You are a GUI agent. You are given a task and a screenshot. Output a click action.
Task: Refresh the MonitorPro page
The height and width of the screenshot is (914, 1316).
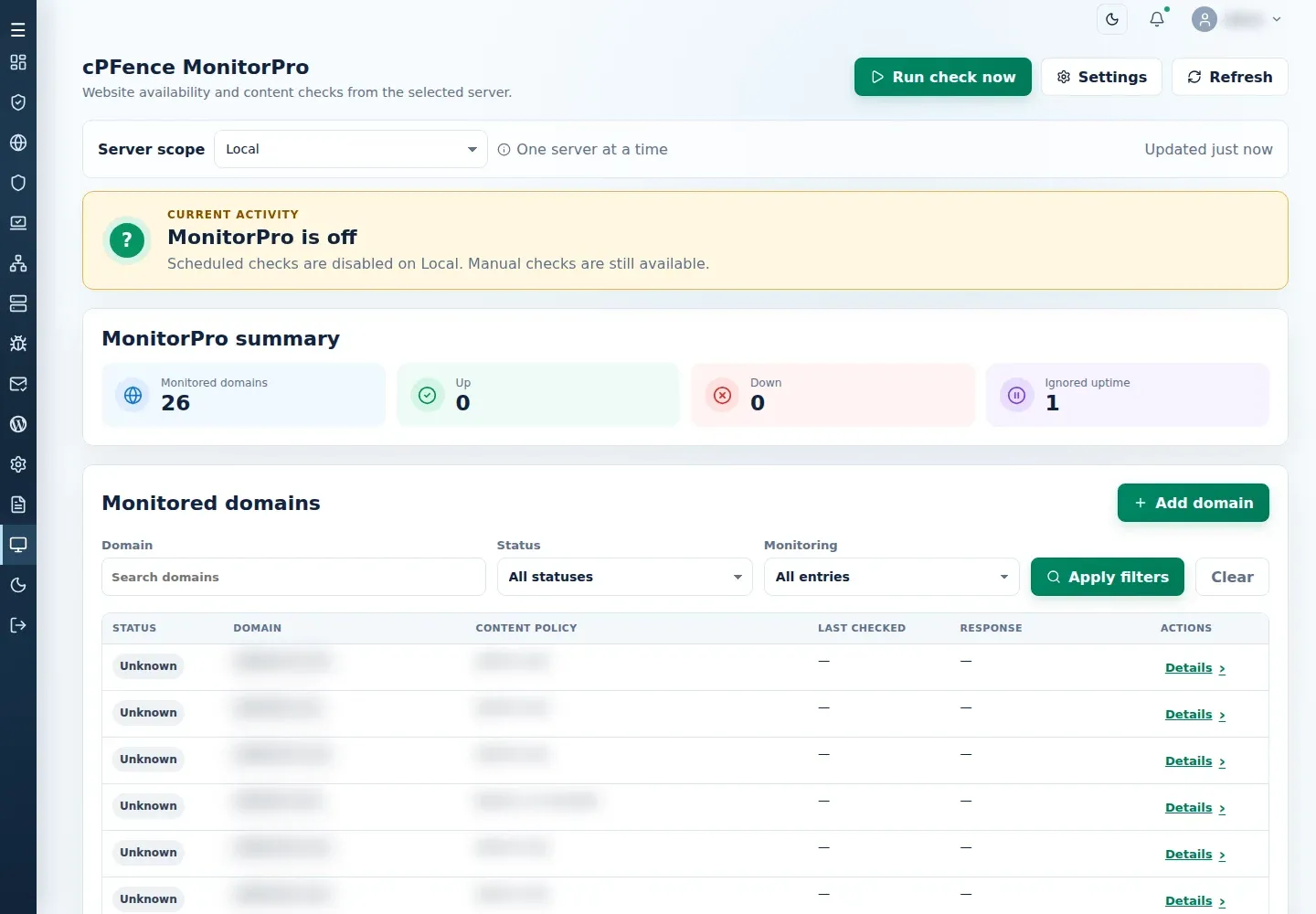1230,77
